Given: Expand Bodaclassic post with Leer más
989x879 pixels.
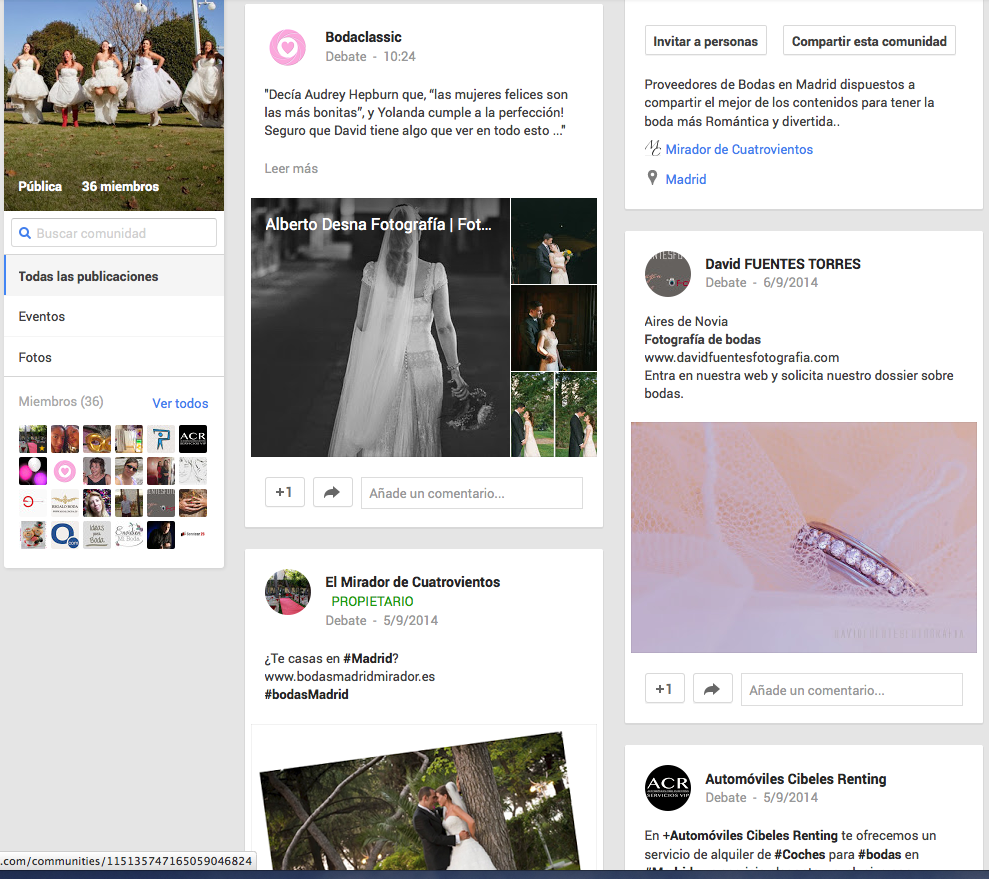Looking at the screenshot, I should click(291, 168).
